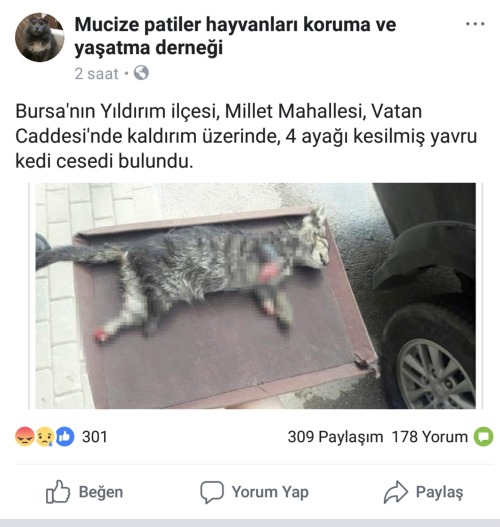Click the green comment bubble icon

(x=484, y=437)
